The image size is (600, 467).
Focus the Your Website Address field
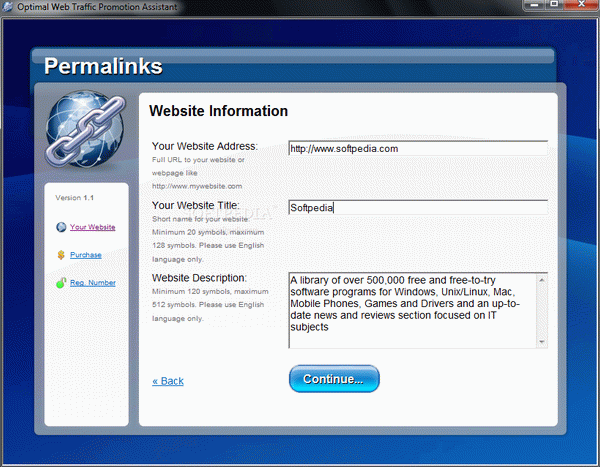click(x=418, y=148)
